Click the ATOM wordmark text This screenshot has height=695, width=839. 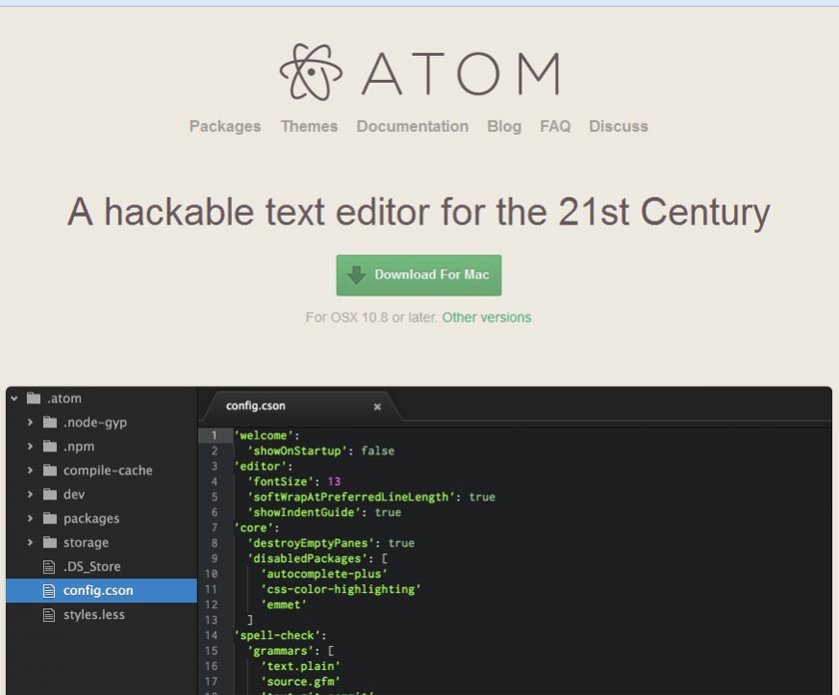tap(461, 73)
